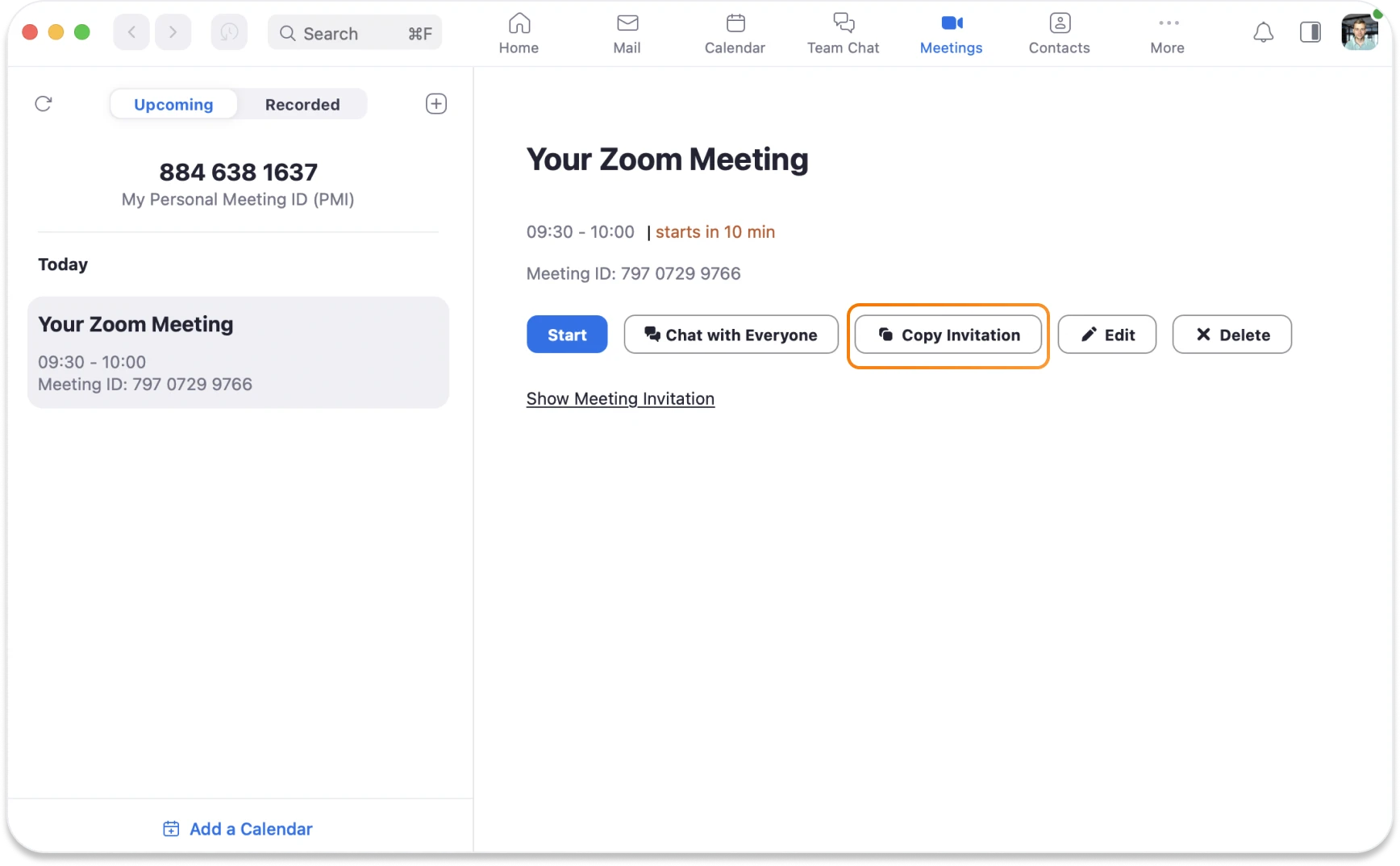Open your profile avatar

coord(1360,32)
